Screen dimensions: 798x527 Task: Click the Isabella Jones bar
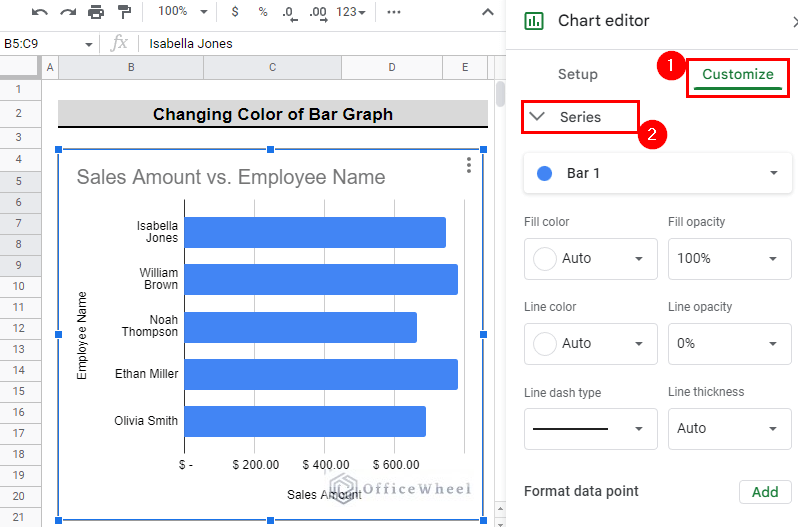pos(315,232)
